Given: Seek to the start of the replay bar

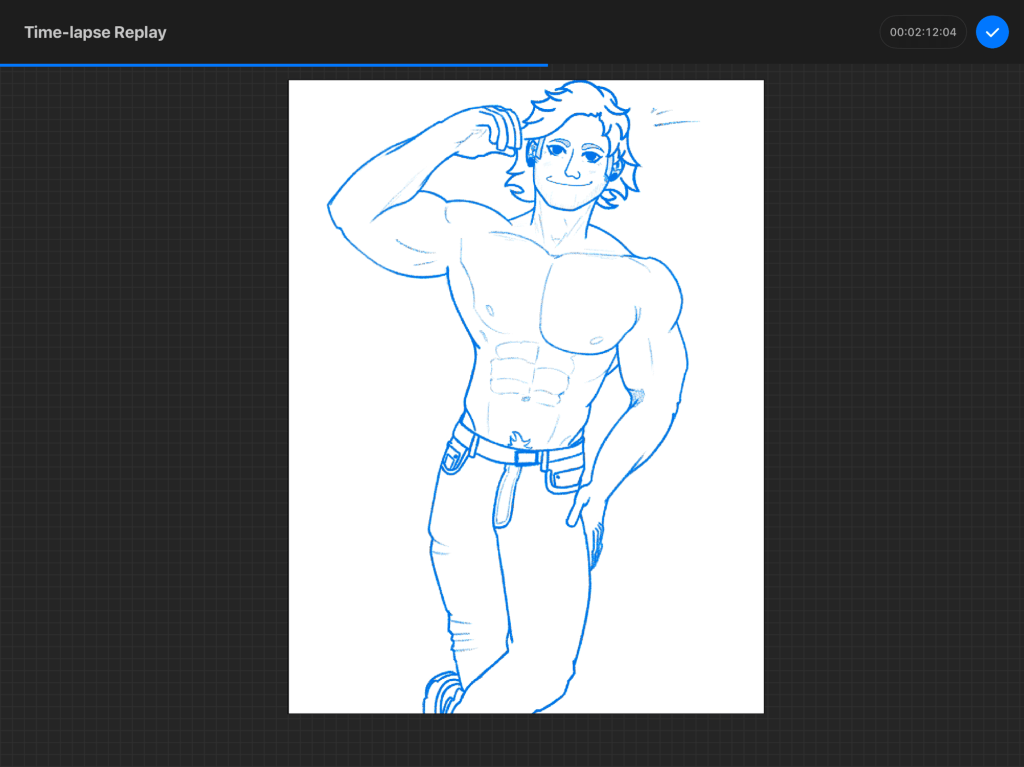Looking at the screenshot, I should point(3,65).
